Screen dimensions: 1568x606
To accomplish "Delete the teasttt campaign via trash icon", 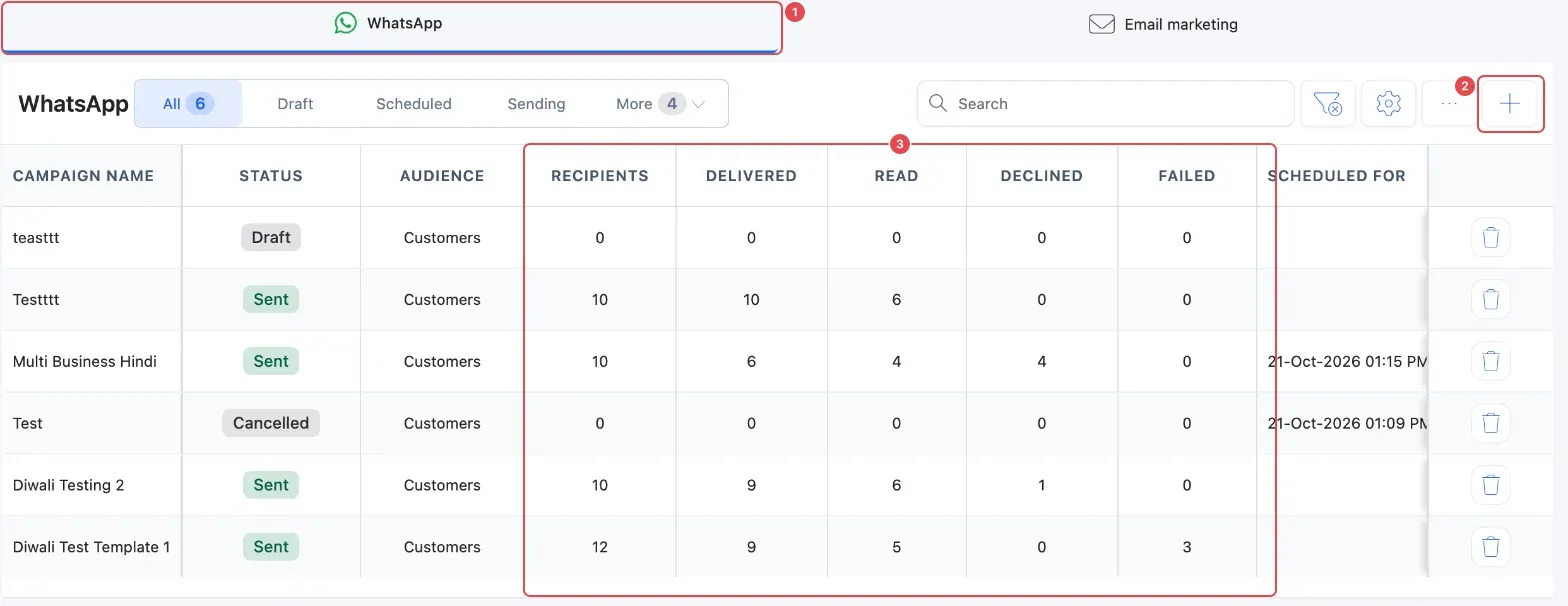I will [1490, 238].
